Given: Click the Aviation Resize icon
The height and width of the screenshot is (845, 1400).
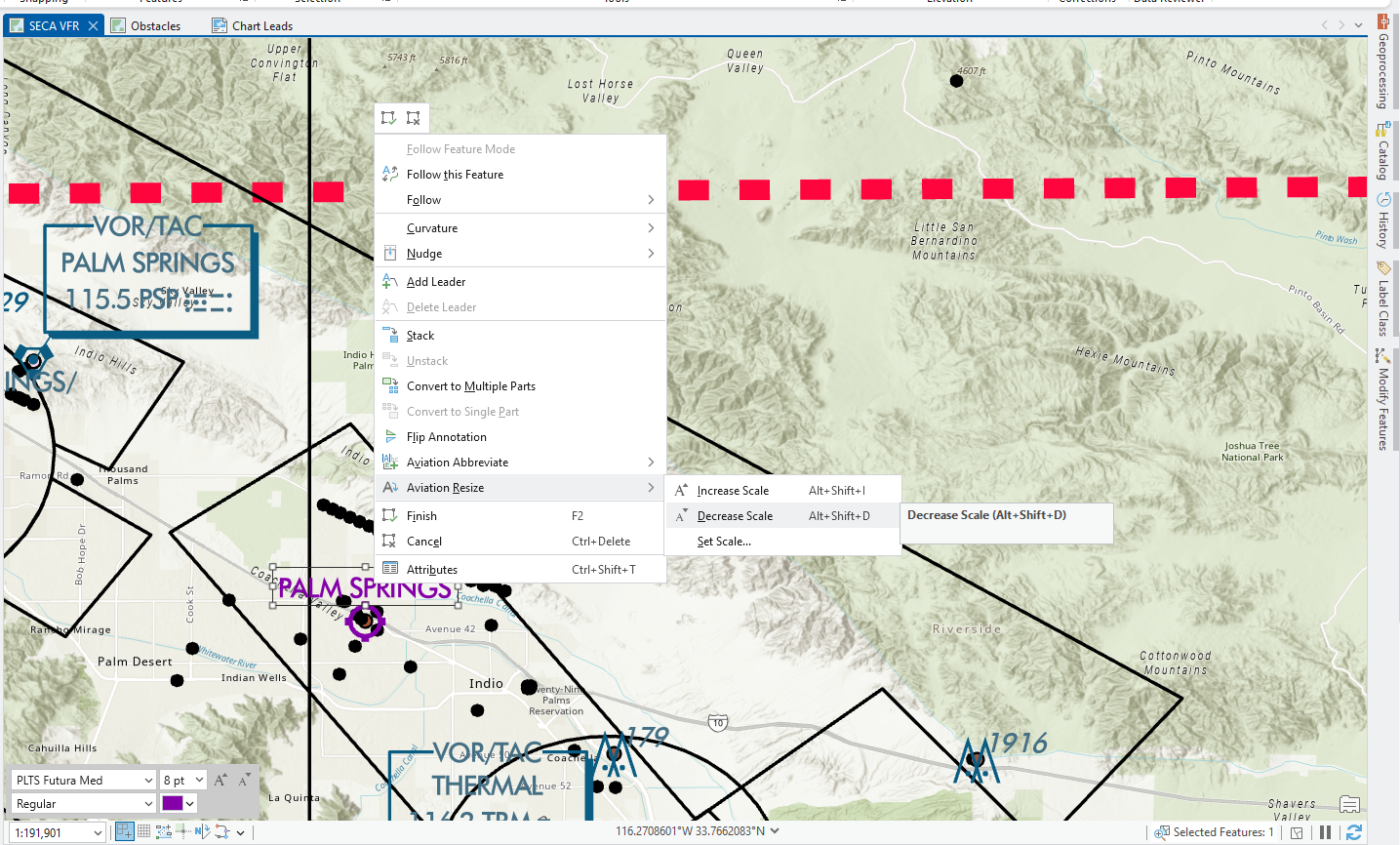Looking at the screenshot, I should click(x=390, y=487).
